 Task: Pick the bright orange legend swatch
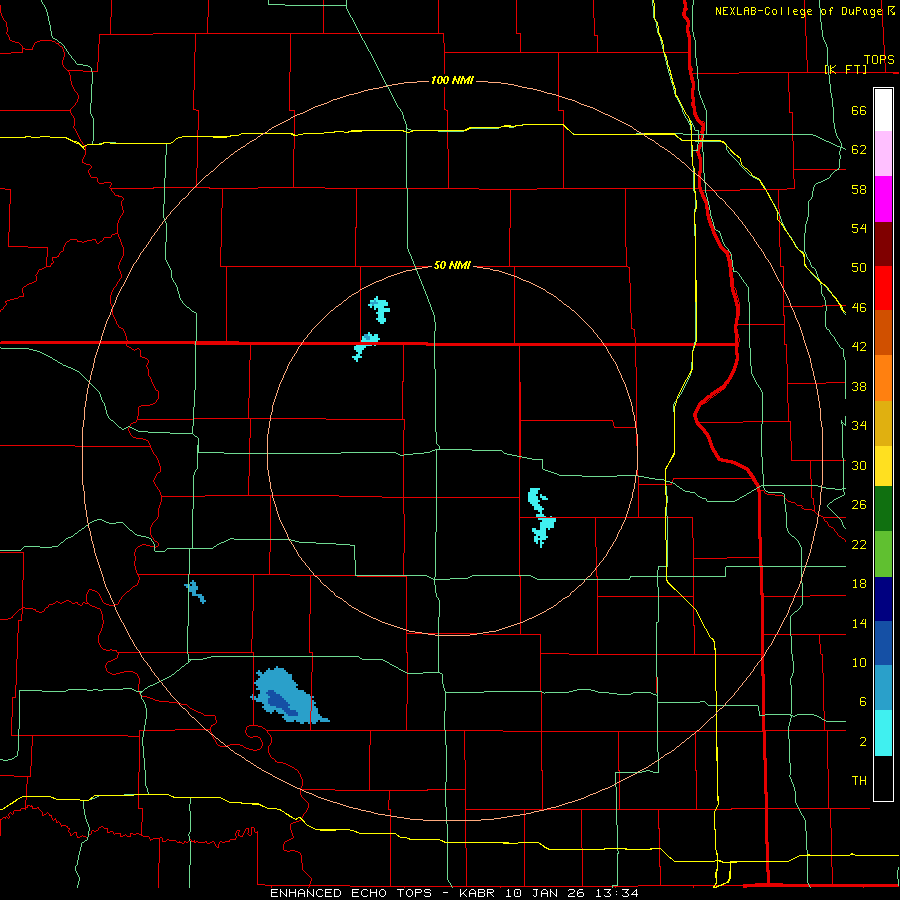pyautogui.click(x=883, y=378)
